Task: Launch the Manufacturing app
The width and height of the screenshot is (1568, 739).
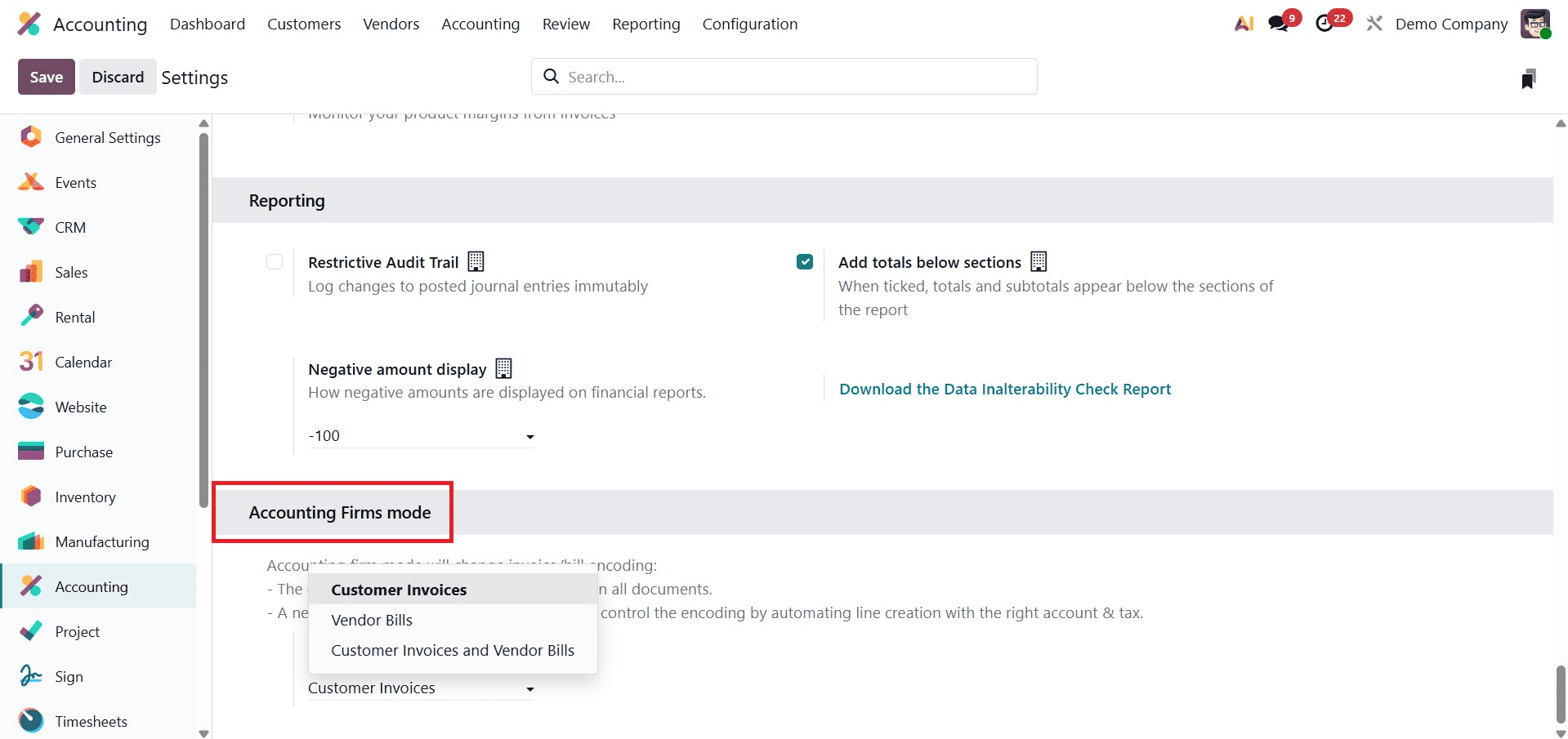Action: click(x=101, y=541)
